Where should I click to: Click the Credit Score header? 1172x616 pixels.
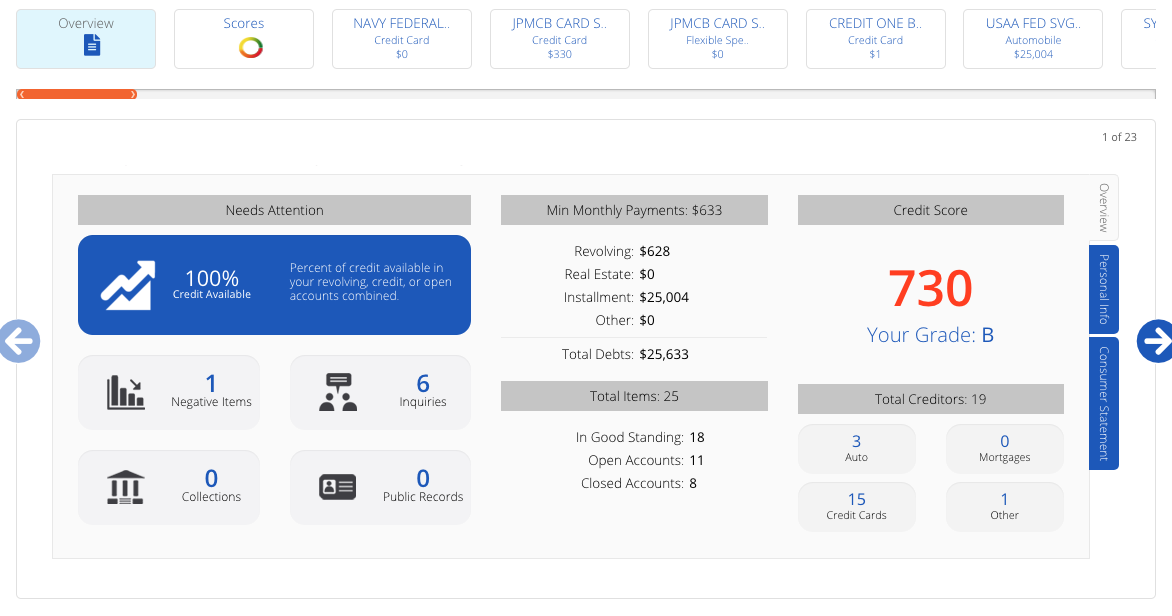pyautogui.click(x=931, y=210)
